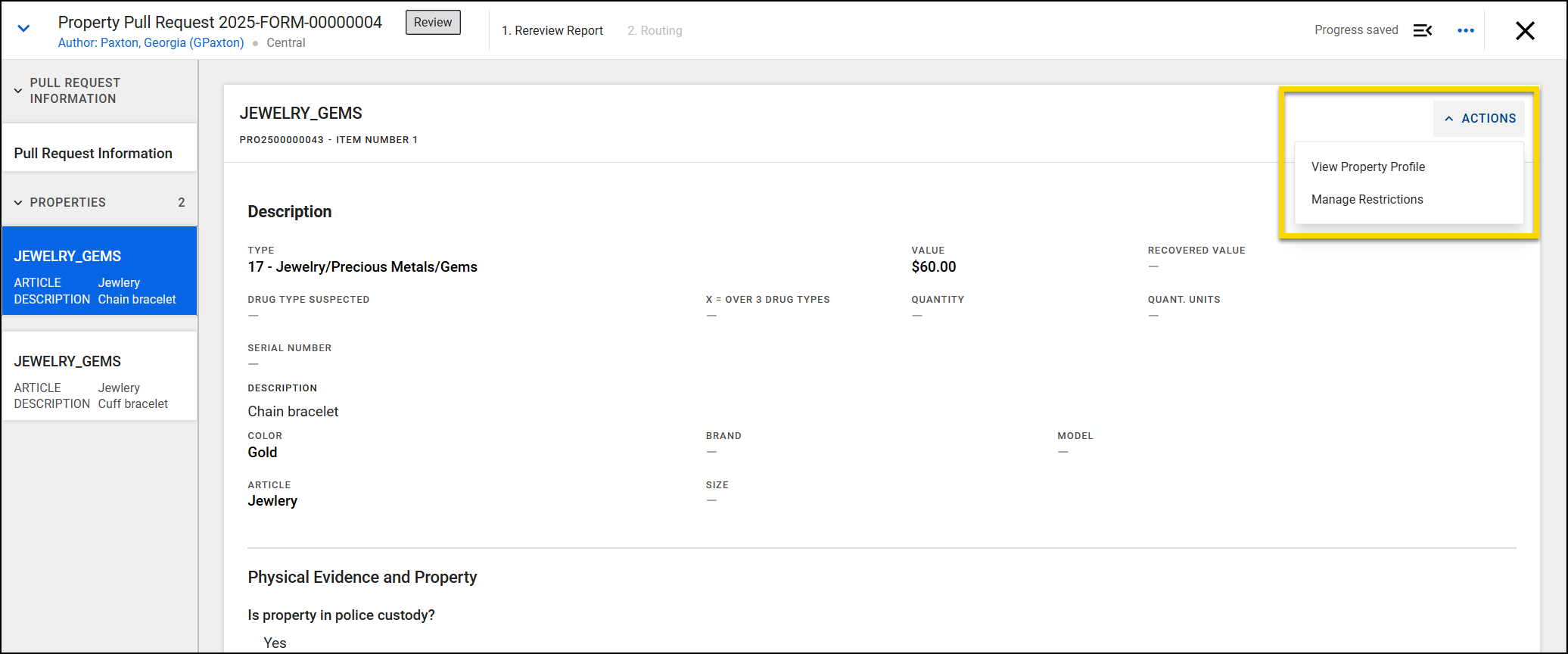Select View Property Profile from Actions menu

click(1367, 167)
